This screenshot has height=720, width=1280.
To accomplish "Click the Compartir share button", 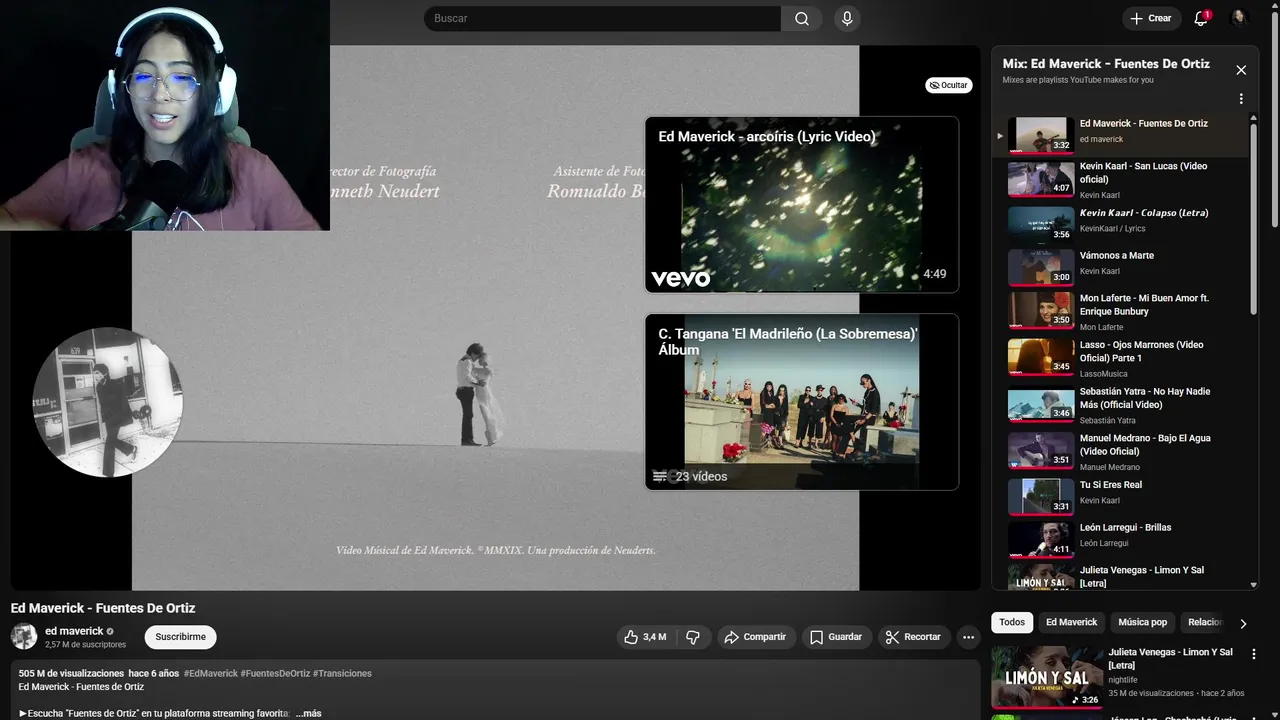I will coord(755,637).
